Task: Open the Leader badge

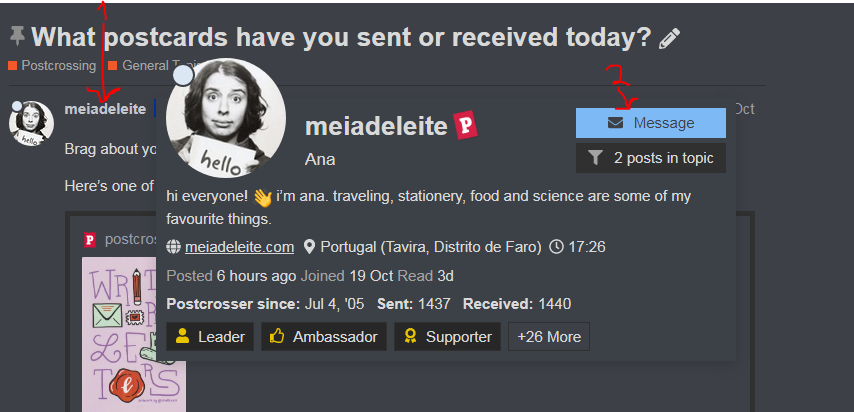Action: (210, 337)
